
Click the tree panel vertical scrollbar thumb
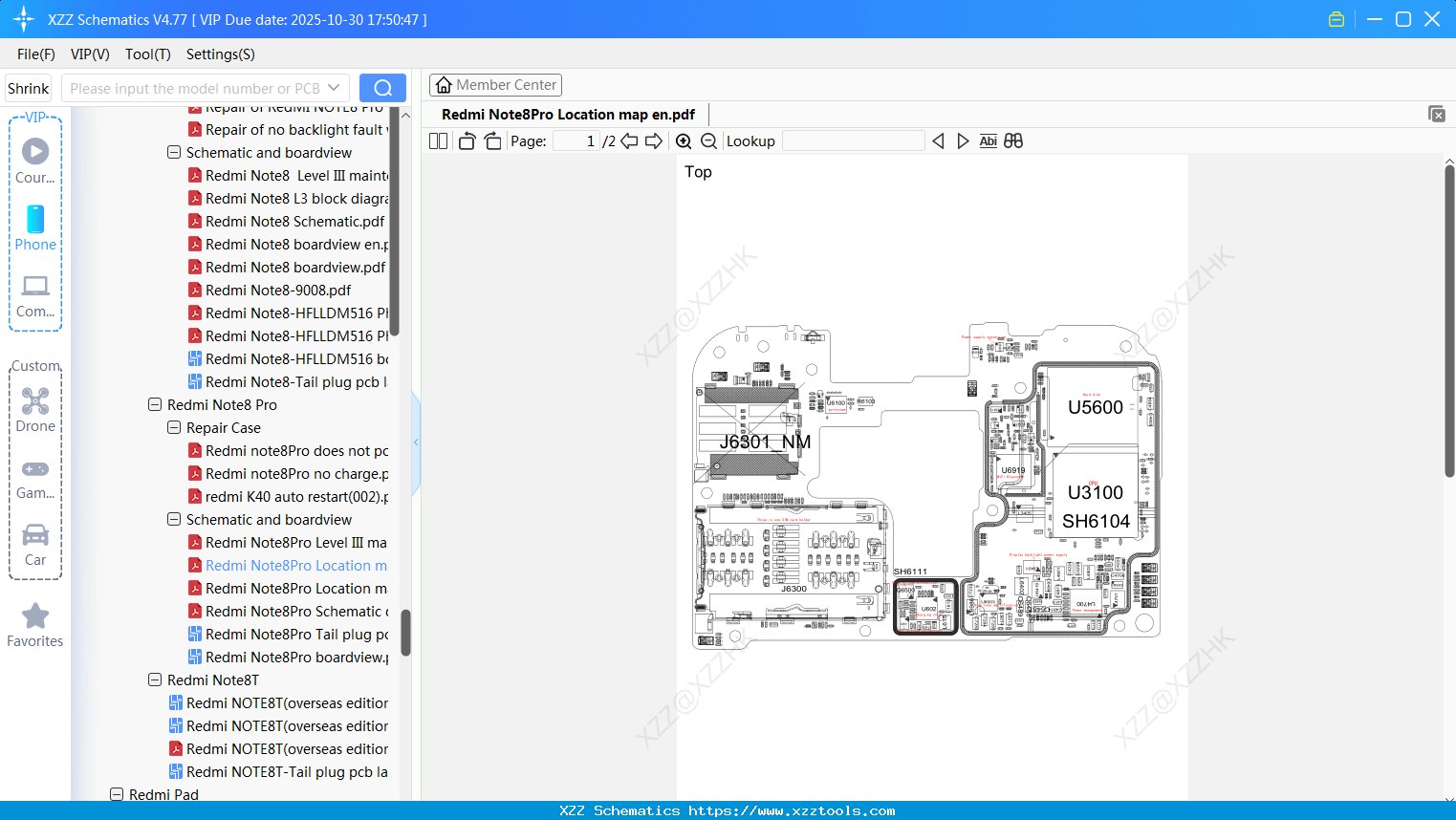point(405,633)
